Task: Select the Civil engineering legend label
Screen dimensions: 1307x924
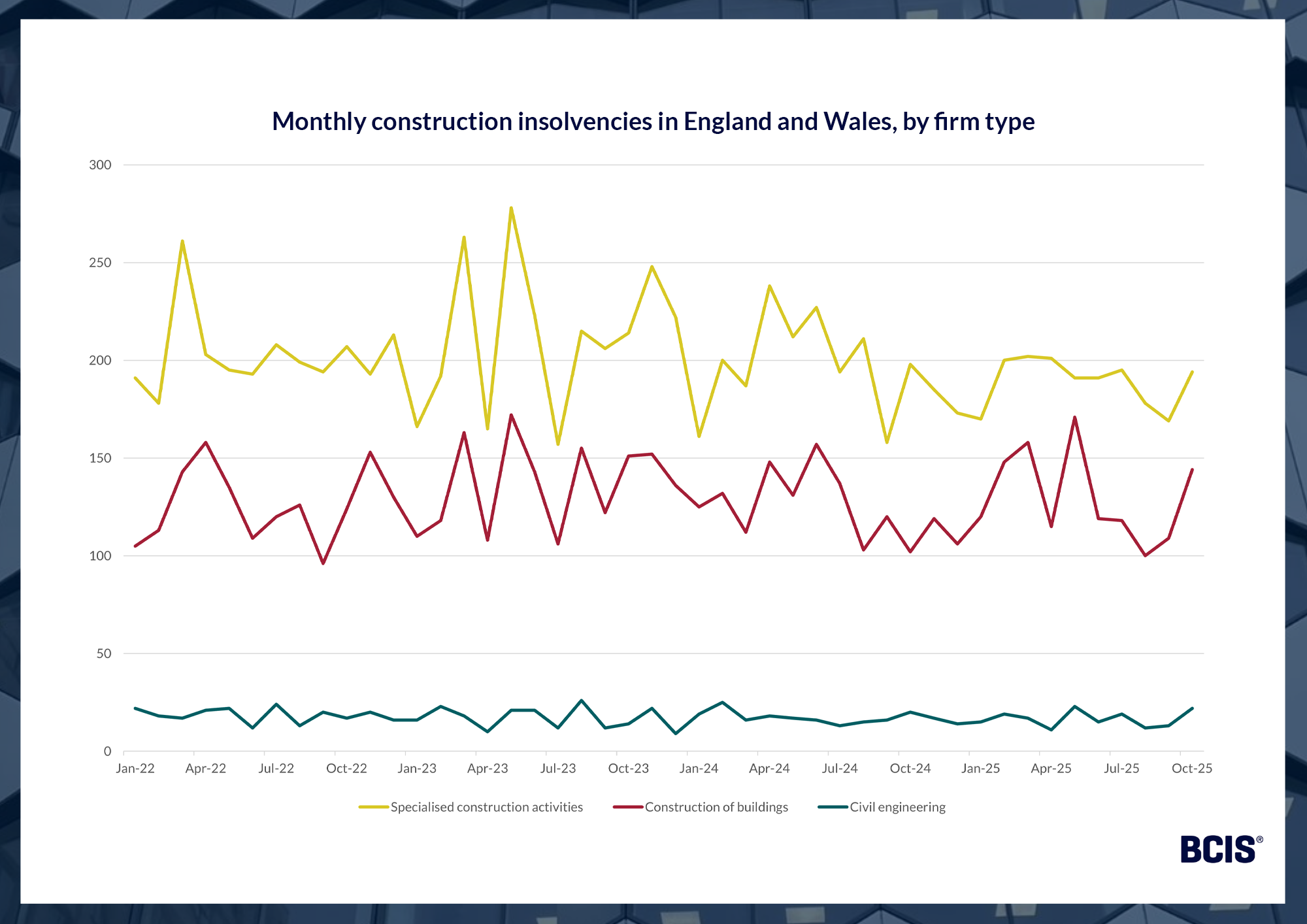Action: (x=897, y=807)
